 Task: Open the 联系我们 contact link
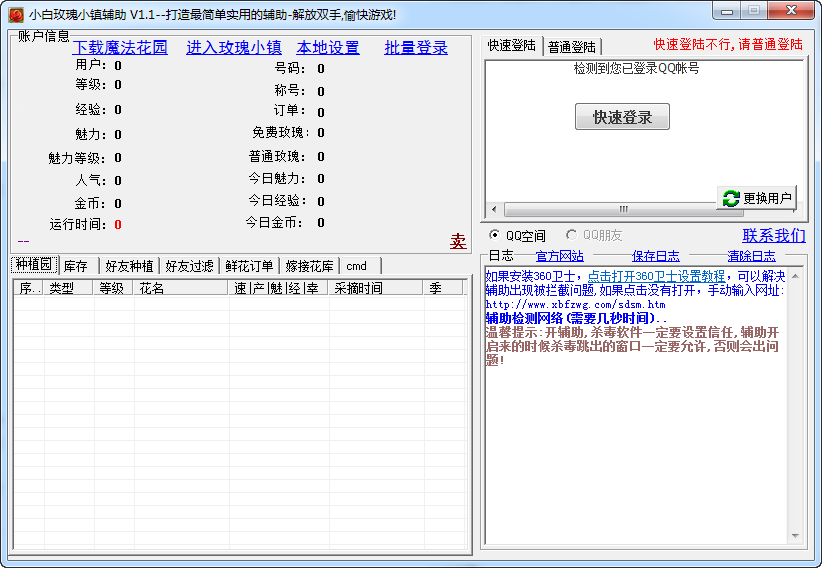coord(773,236)
